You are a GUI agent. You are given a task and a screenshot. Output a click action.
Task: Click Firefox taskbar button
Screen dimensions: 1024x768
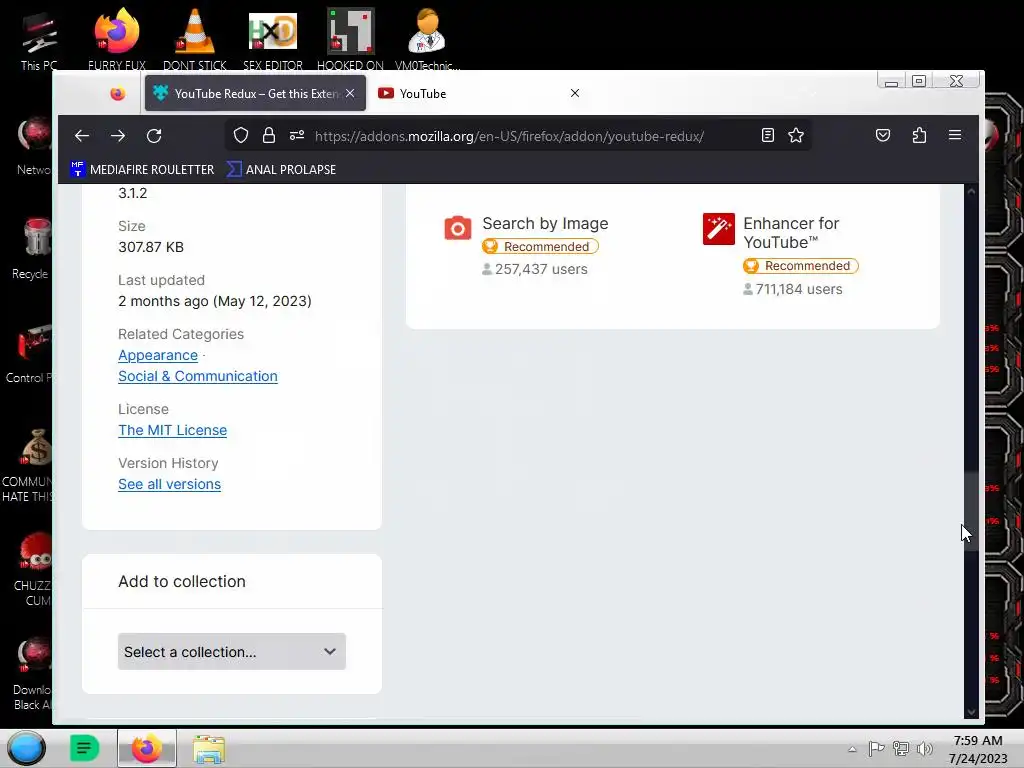point(146,748)
